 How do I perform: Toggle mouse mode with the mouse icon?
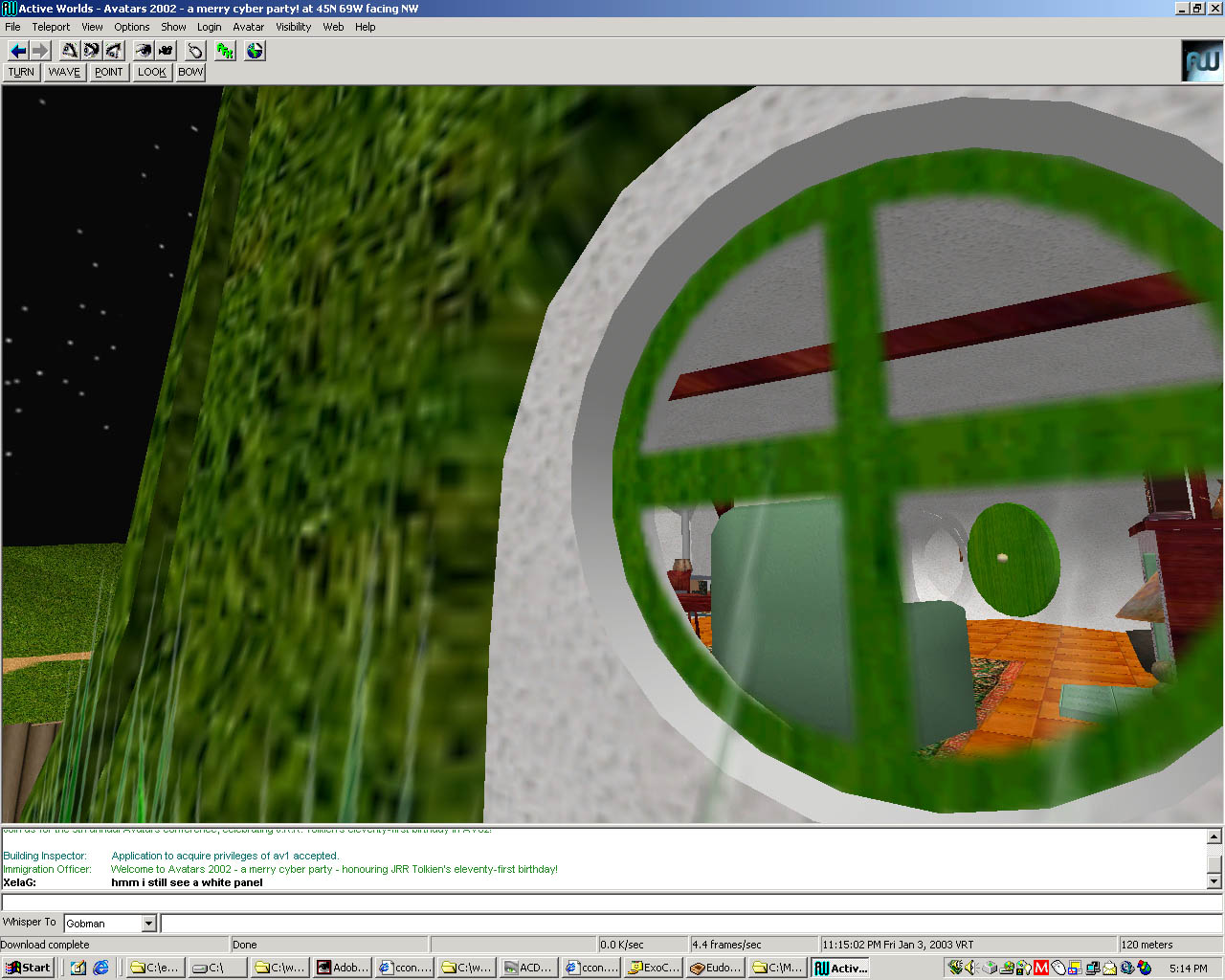point(195,51)
